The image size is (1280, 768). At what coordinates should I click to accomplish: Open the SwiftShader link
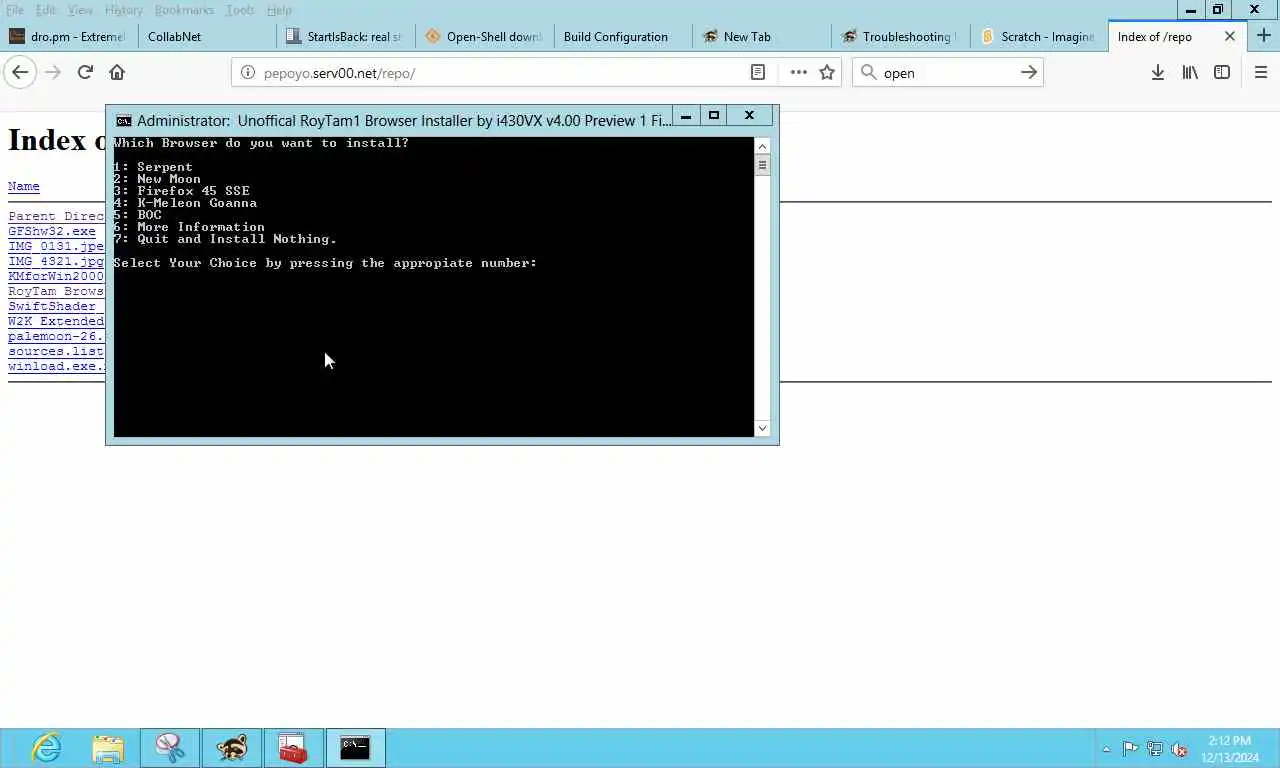52,306
